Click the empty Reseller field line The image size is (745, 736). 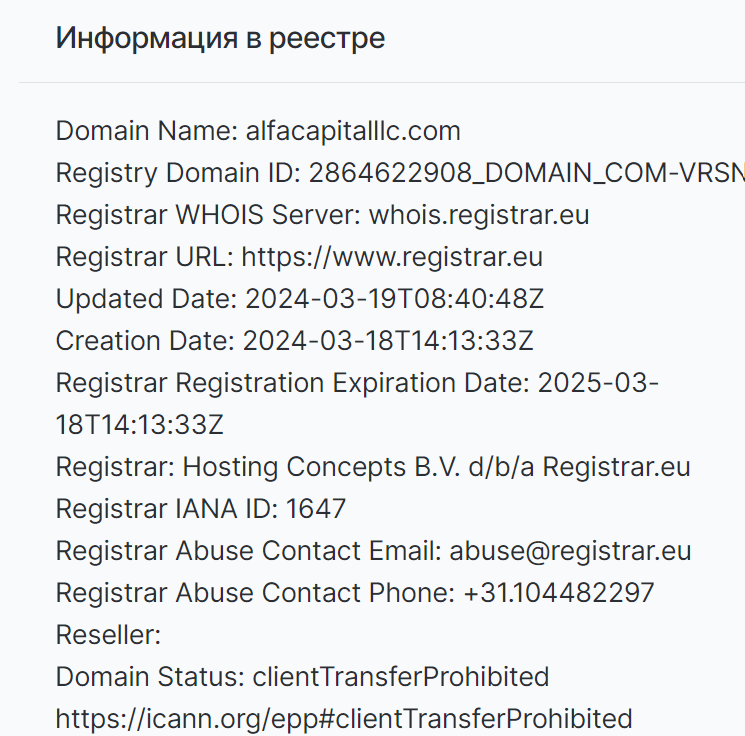[x=108, y=635]
